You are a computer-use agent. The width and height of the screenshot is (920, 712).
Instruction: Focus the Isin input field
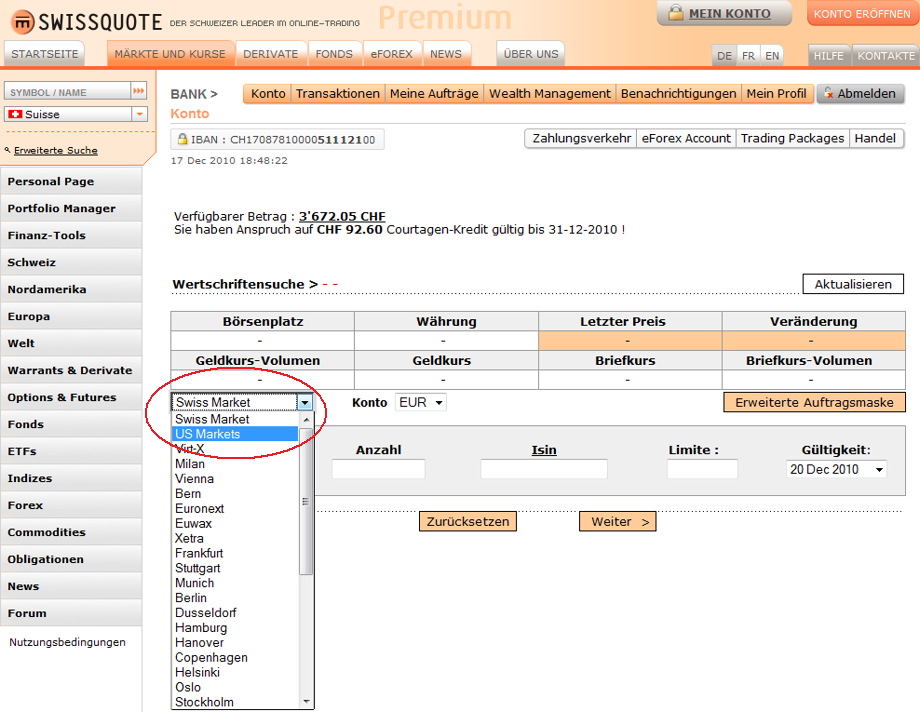coord(544,469)
